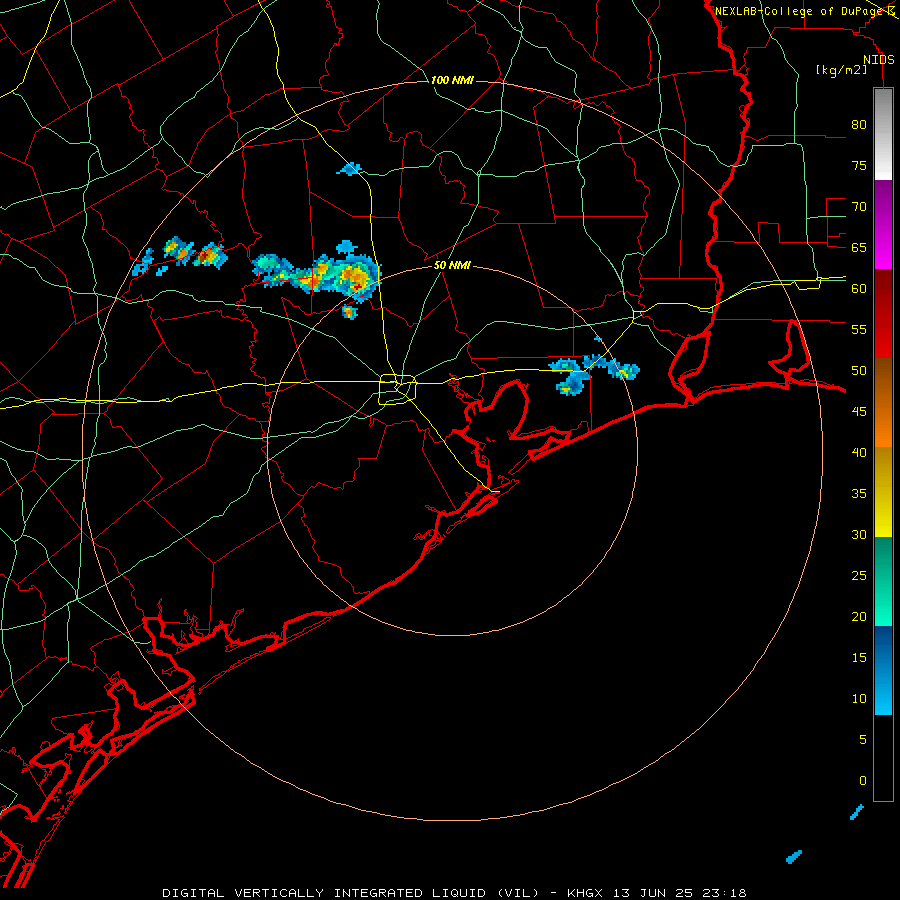The height and width of the screenshot is (900, 900).
Task: Click the 35 value on the scale
Action: [859, 494]
